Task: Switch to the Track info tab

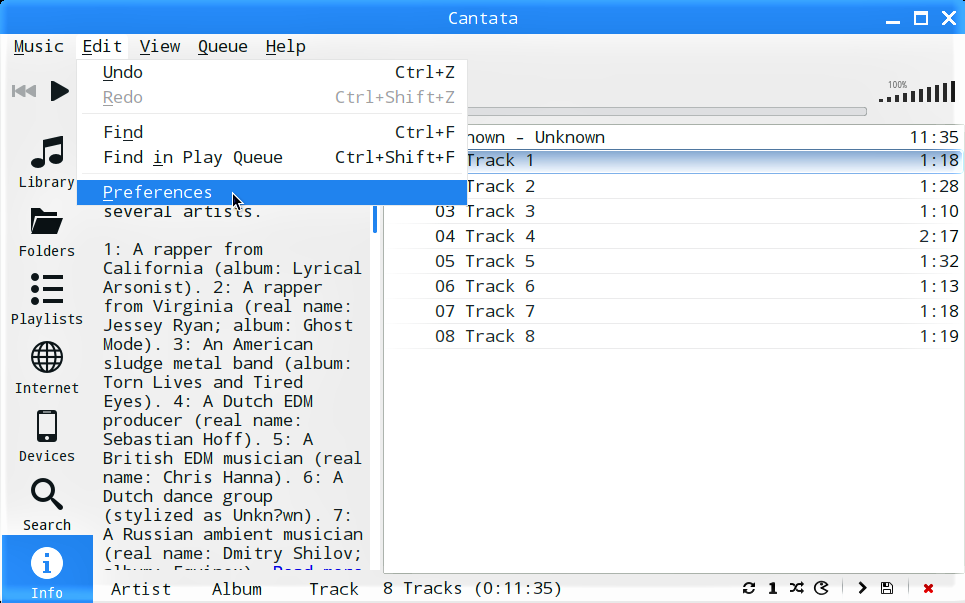Action: [334, 589]
